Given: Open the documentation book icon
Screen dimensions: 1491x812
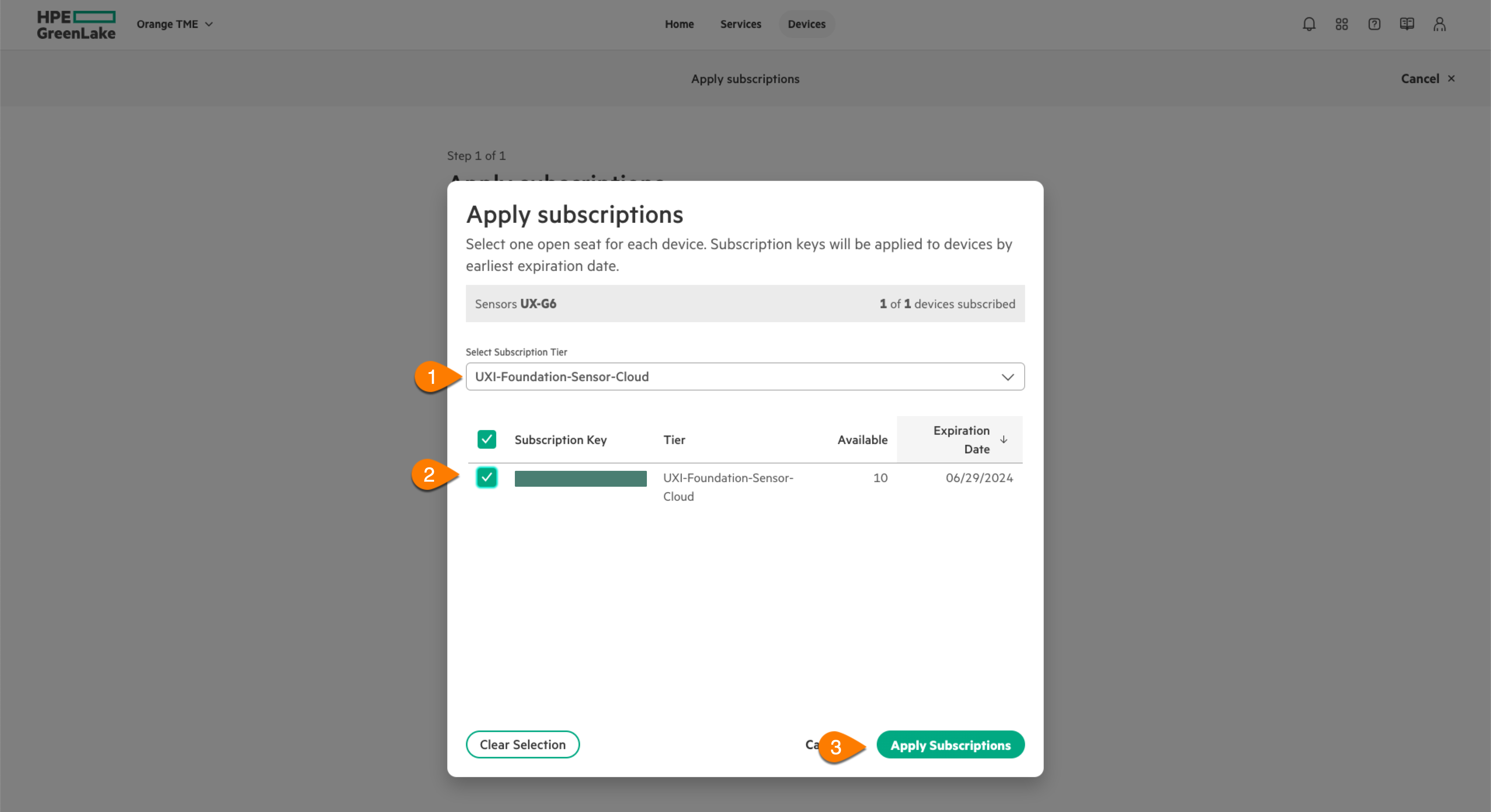Looking at the screenshot, I should pyautogui.click(x=1406, y=24).
